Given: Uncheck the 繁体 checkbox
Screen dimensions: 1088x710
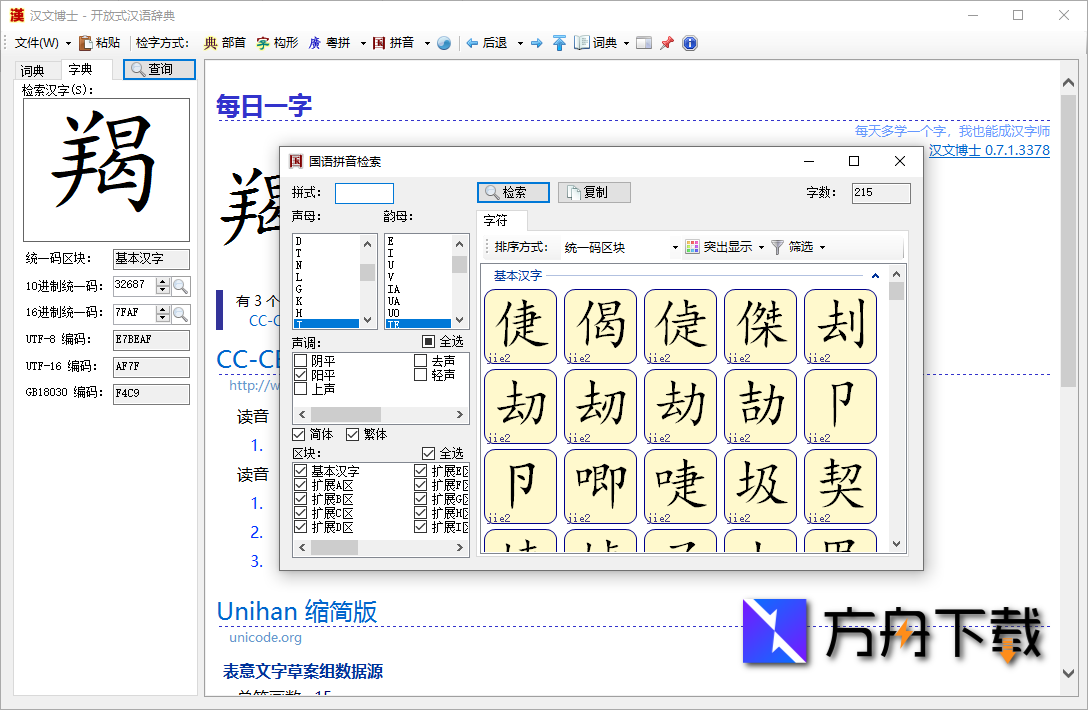Looking at the screenshot, I should (x=354, y=433).
